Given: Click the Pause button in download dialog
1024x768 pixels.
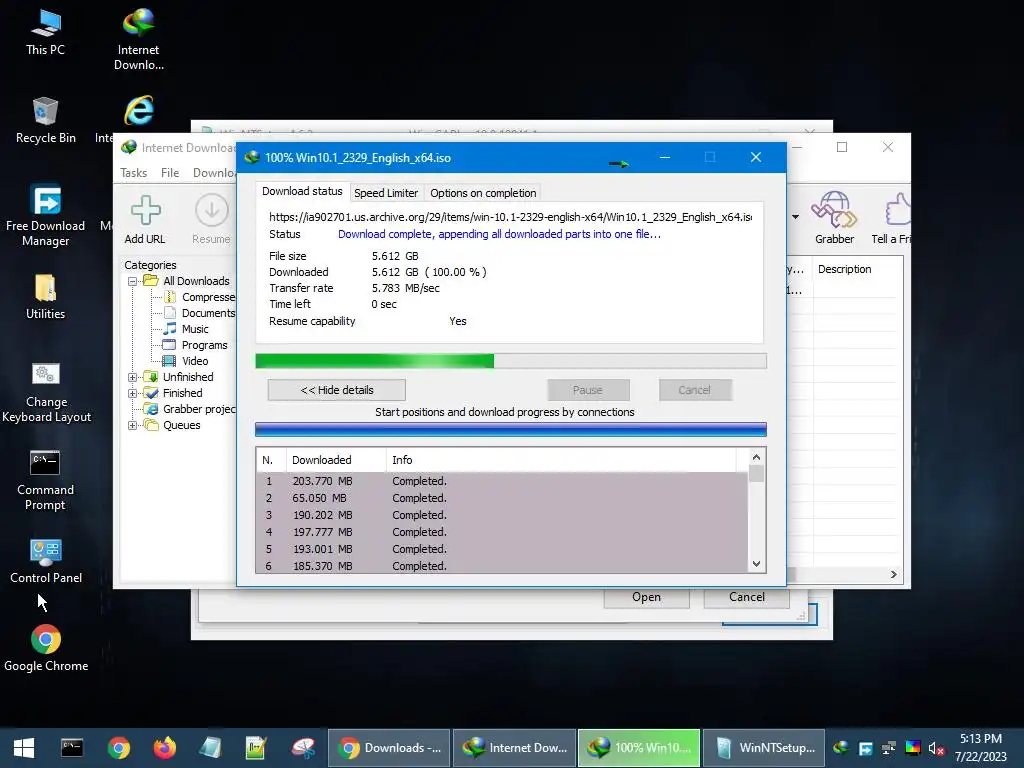Looking at the screenshot, I should point(588,391).
